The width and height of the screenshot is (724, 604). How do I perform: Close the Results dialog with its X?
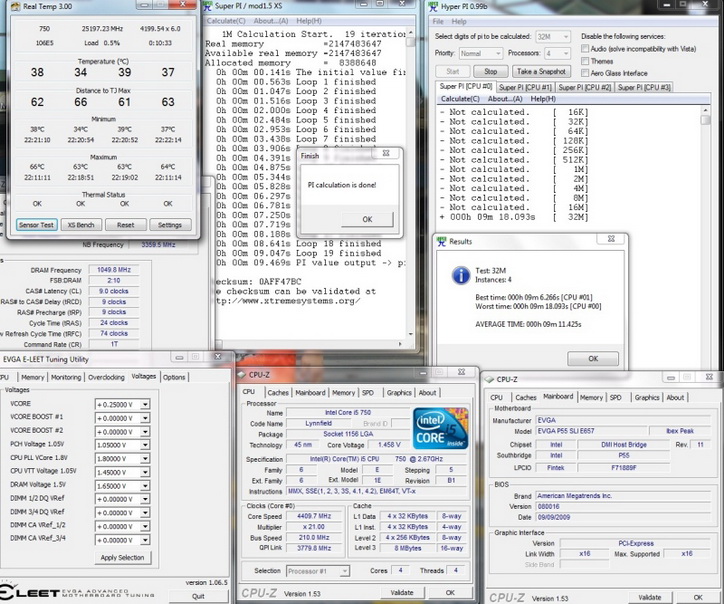click(611, 239)
